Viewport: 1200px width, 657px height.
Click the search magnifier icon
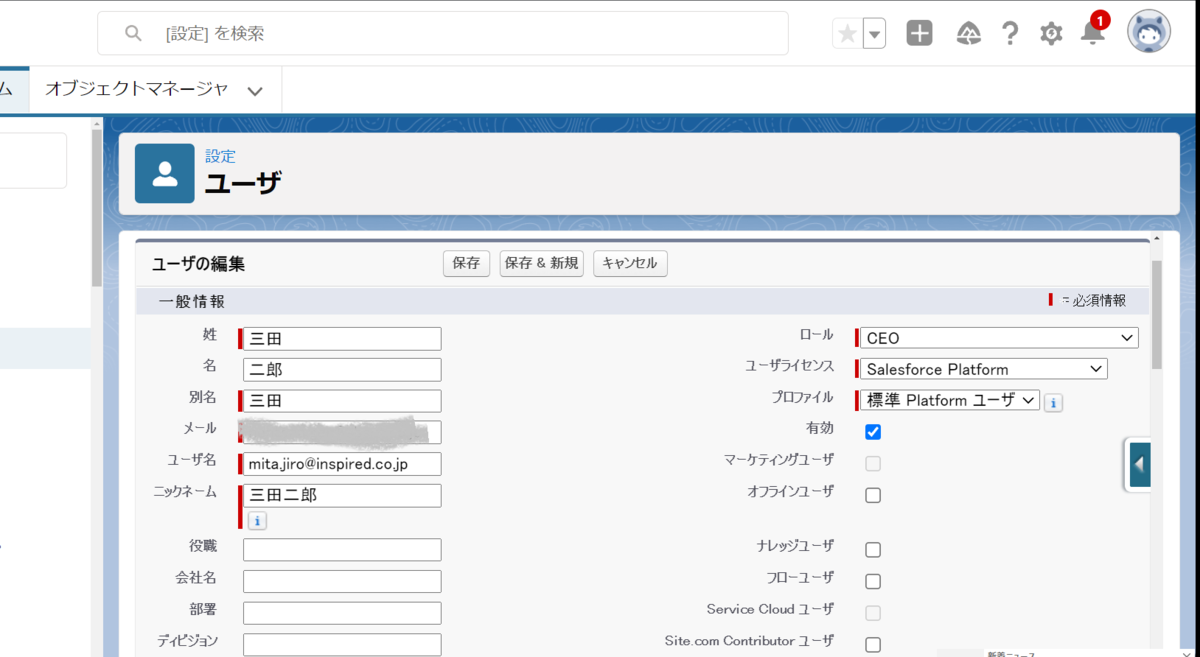point(133,34)
